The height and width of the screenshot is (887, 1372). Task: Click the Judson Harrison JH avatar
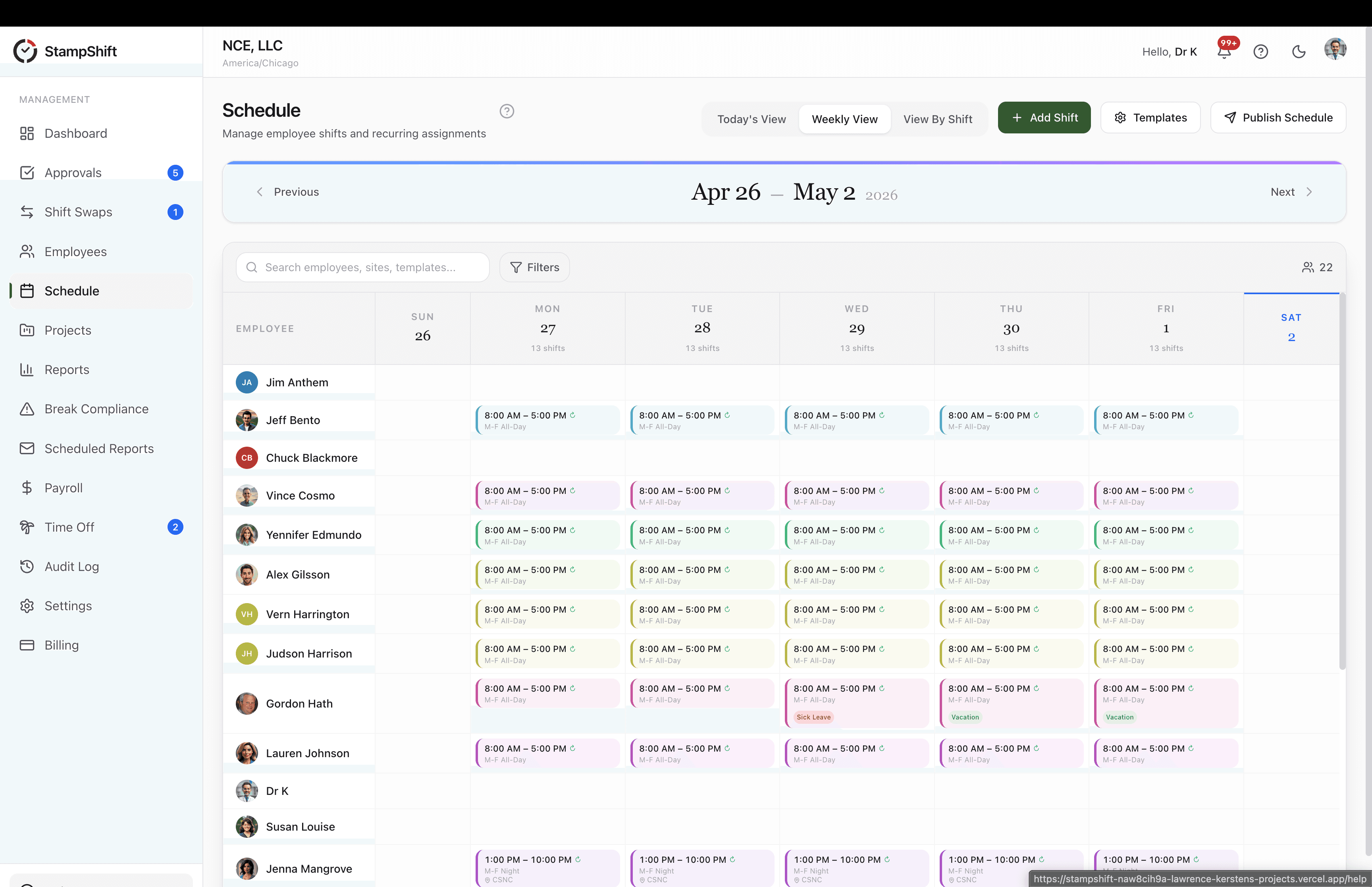[x=247, y=654]
